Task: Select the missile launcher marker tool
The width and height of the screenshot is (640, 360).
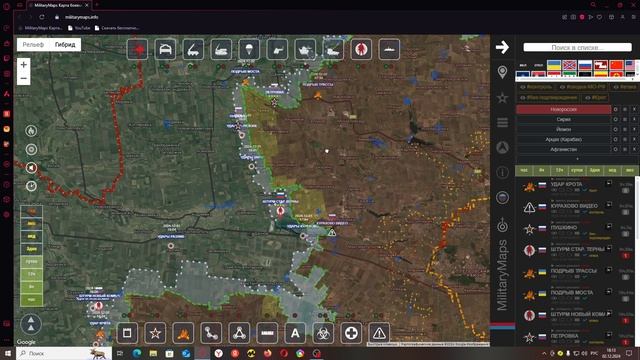Action: (193, 49)
